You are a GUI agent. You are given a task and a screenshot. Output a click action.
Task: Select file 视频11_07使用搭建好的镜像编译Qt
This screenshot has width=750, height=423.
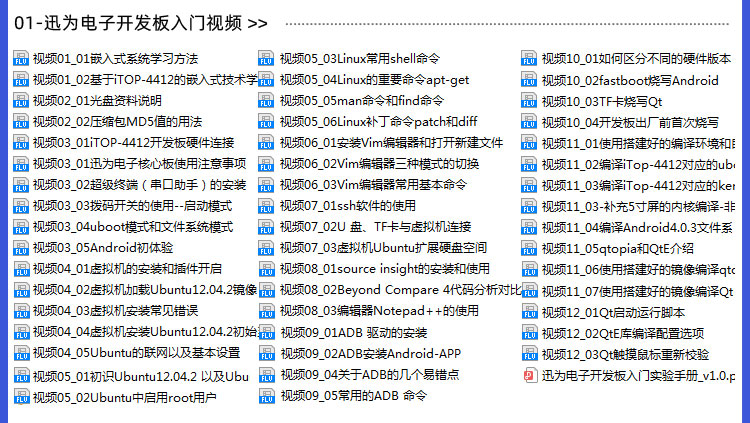click(x=638, y=291)
